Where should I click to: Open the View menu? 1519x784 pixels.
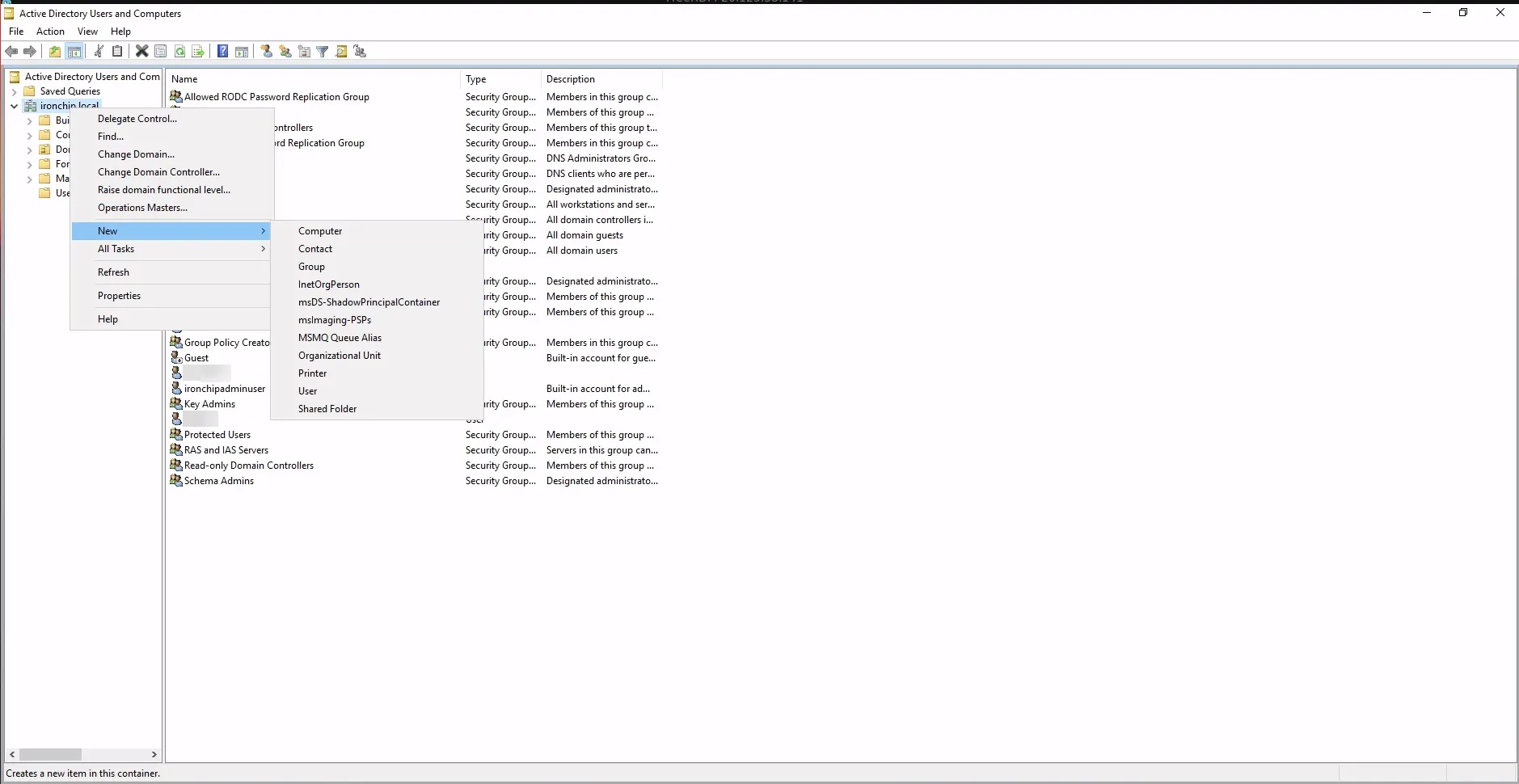point(87,32)
